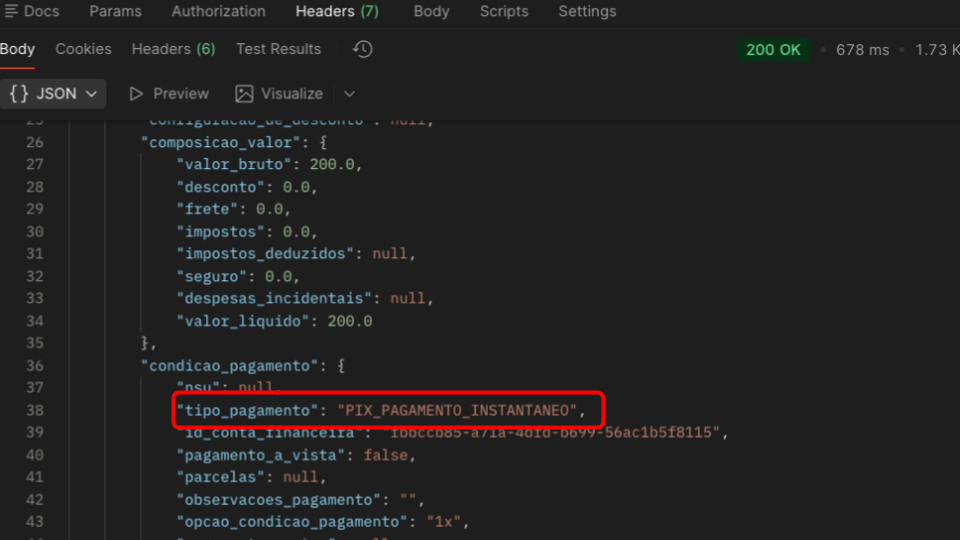This screenshot has height=540, width=960.
Task: Click the Docs document icon
Action: (11, 11)
